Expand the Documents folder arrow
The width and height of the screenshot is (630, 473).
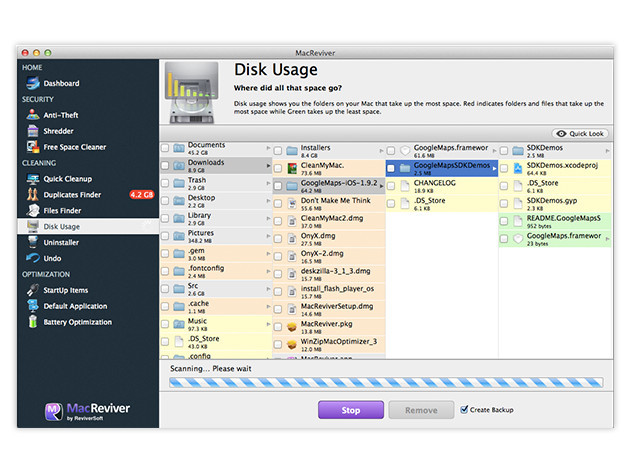coord(268,148)
